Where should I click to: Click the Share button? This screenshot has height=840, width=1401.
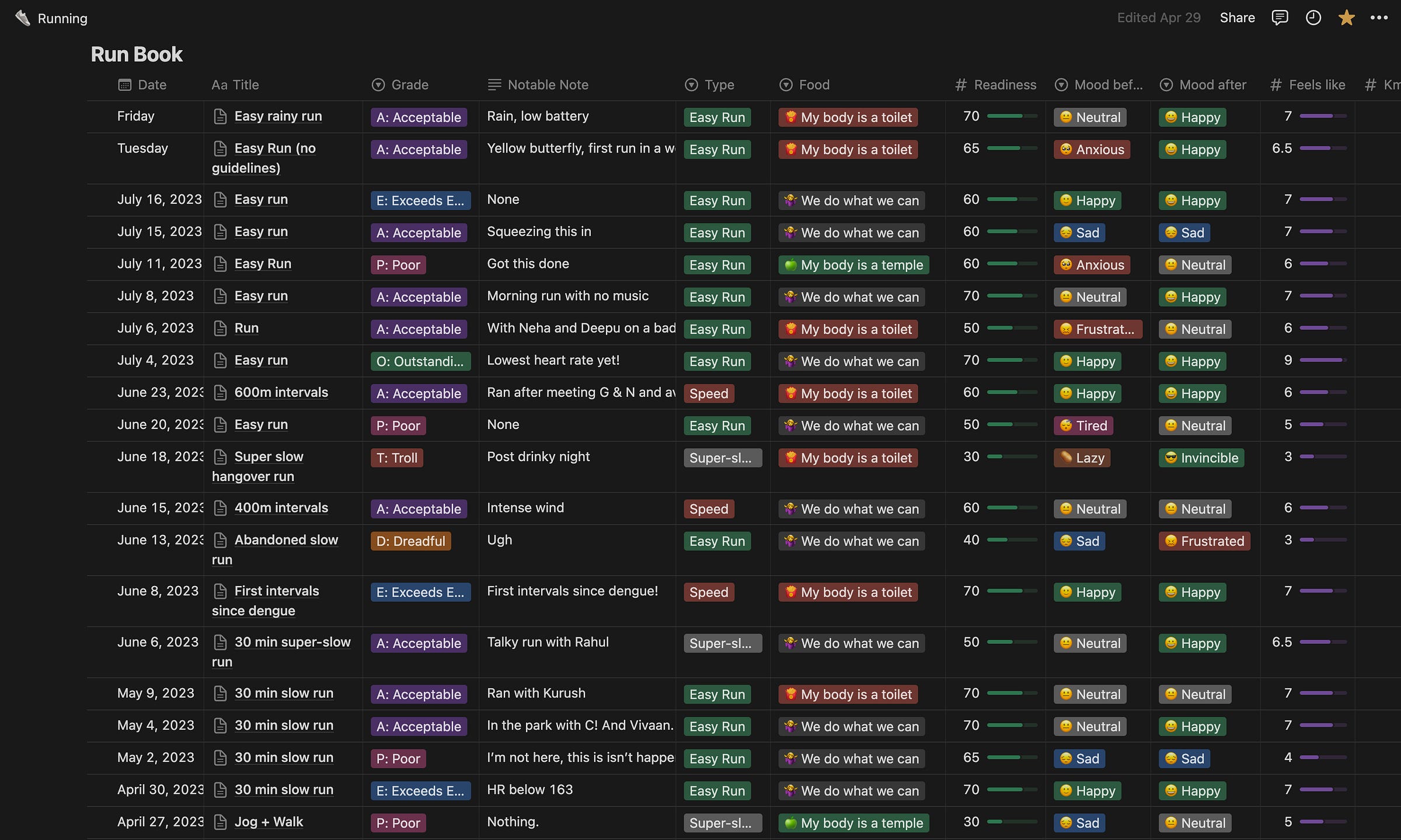click(x=1237, y=18)
